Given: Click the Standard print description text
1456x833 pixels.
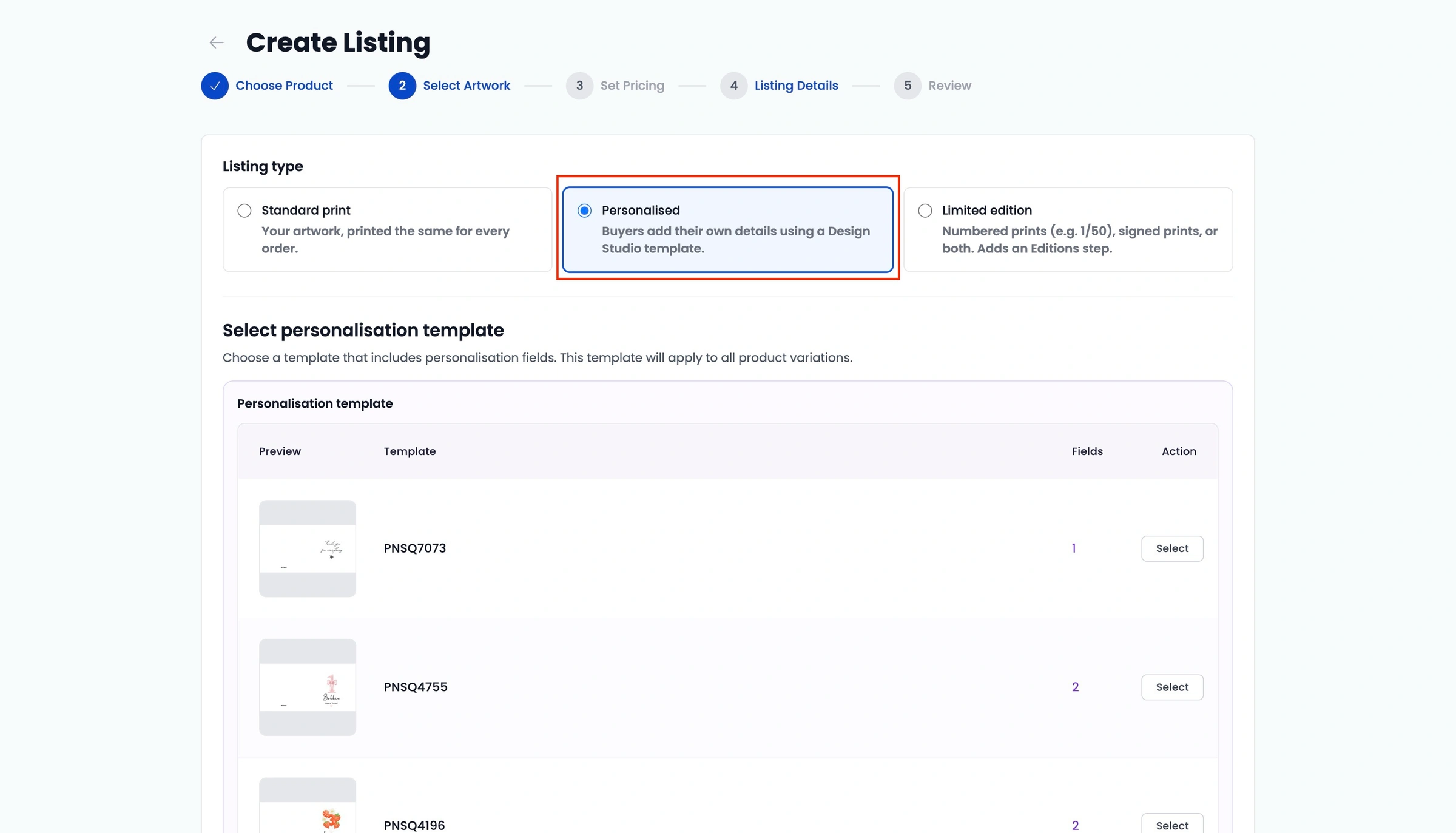Looking at the screenshot, I should pyautogui.click(x=385, y=240).
